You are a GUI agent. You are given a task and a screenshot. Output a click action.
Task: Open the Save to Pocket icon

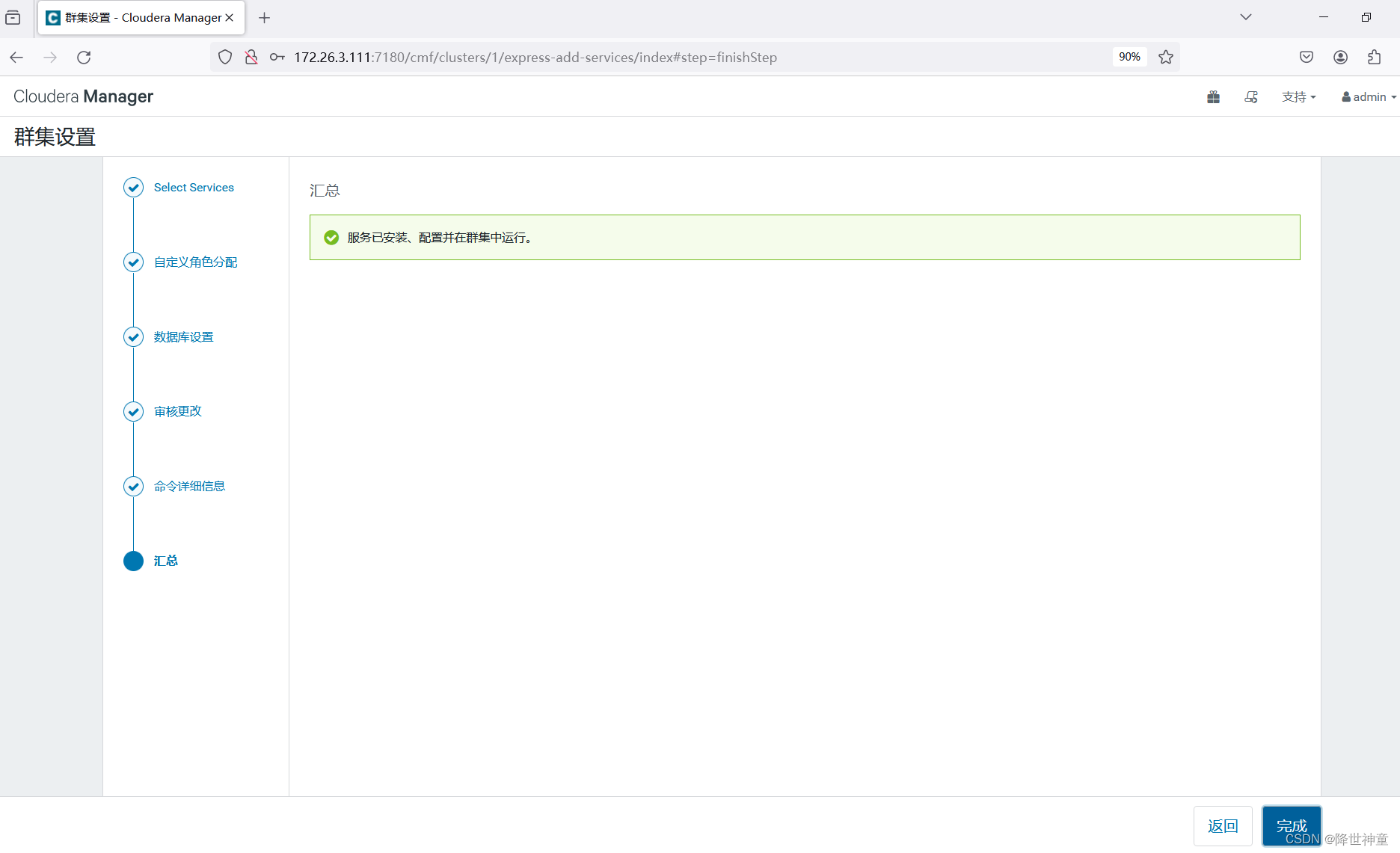[1307, 58]
